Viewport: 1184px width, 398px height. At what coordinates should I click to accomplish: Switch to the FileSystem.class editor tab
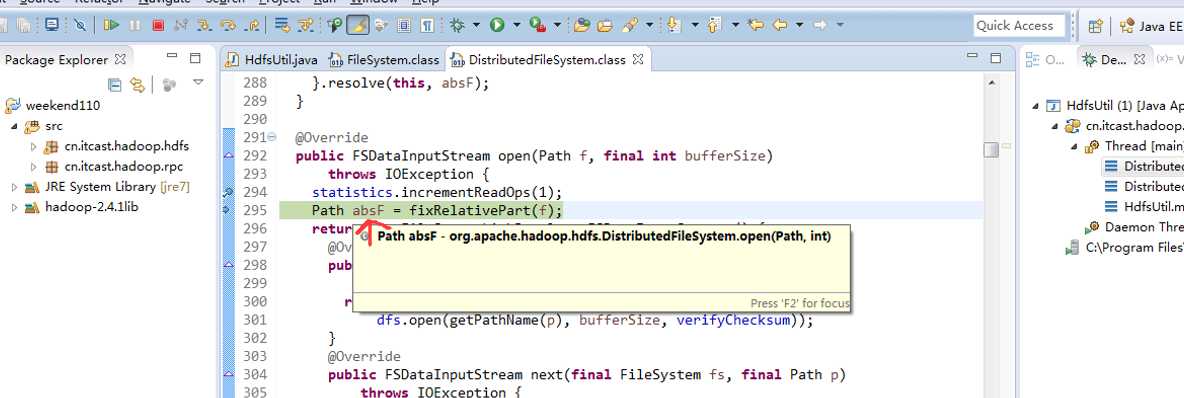coord(384,60)
